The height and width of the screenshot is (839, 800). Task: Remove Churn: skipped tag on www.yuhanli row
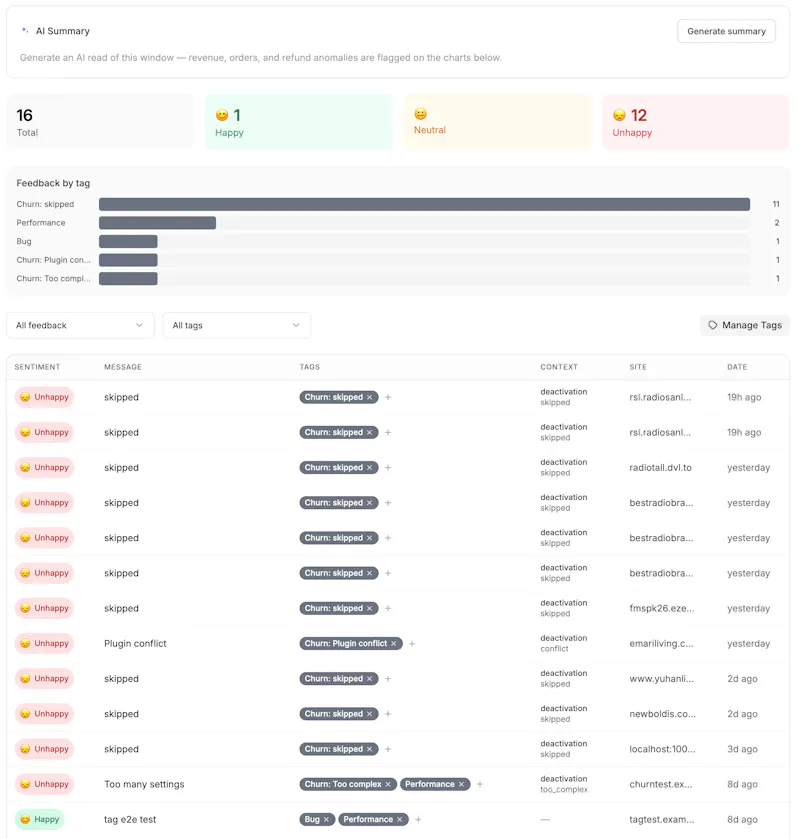pyautogui.click(x=369, y=678)
